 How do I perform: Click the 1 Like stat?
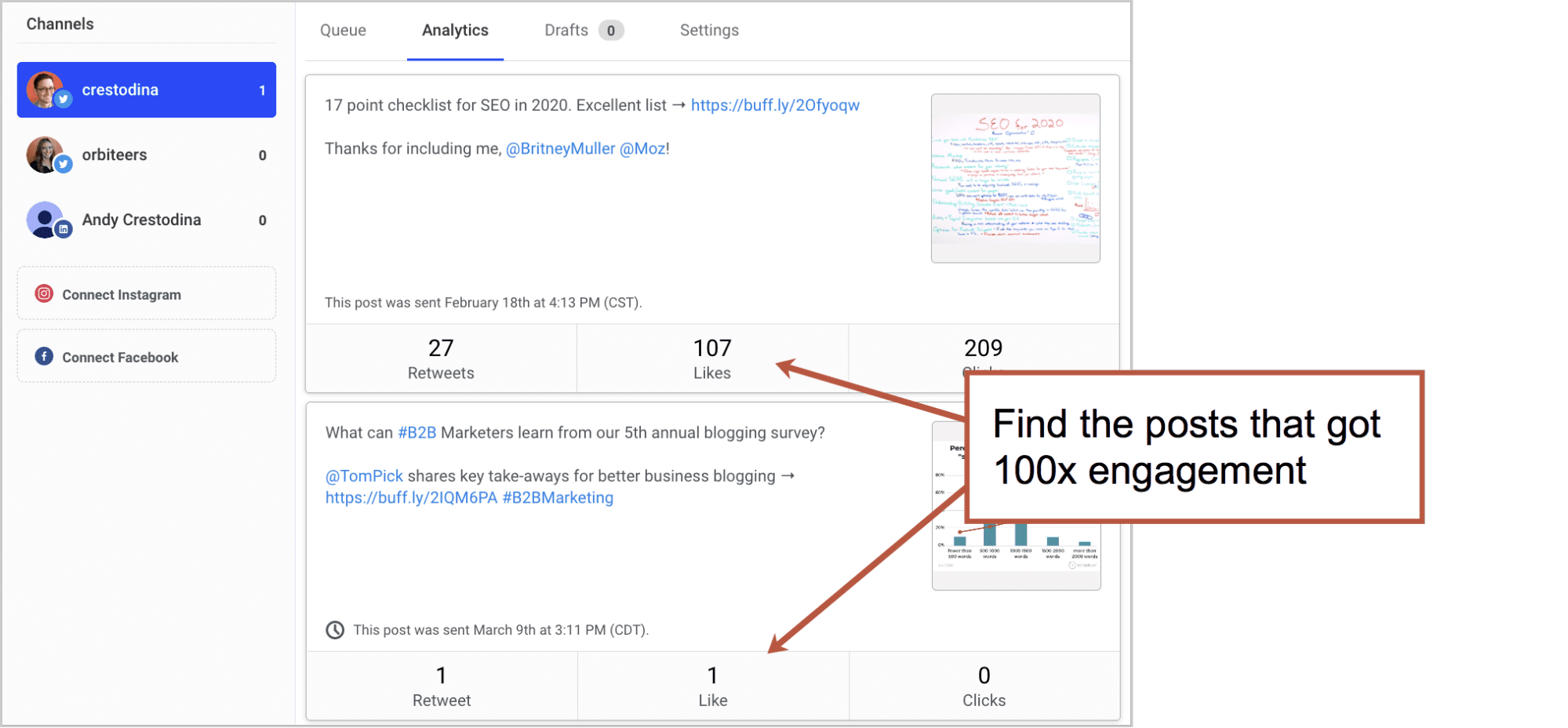[713, 686]
